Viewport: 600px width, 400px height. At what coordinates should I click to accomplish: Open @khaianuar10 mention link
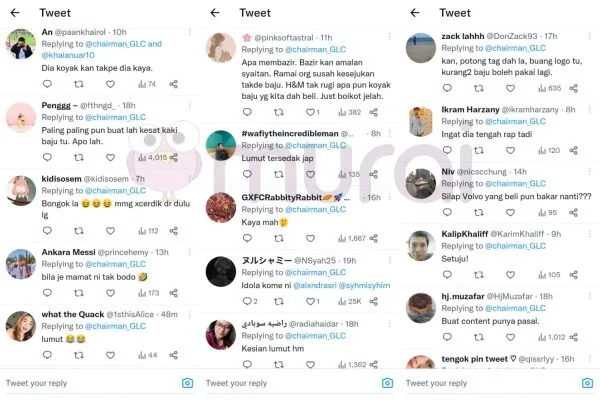click(68, 55)
